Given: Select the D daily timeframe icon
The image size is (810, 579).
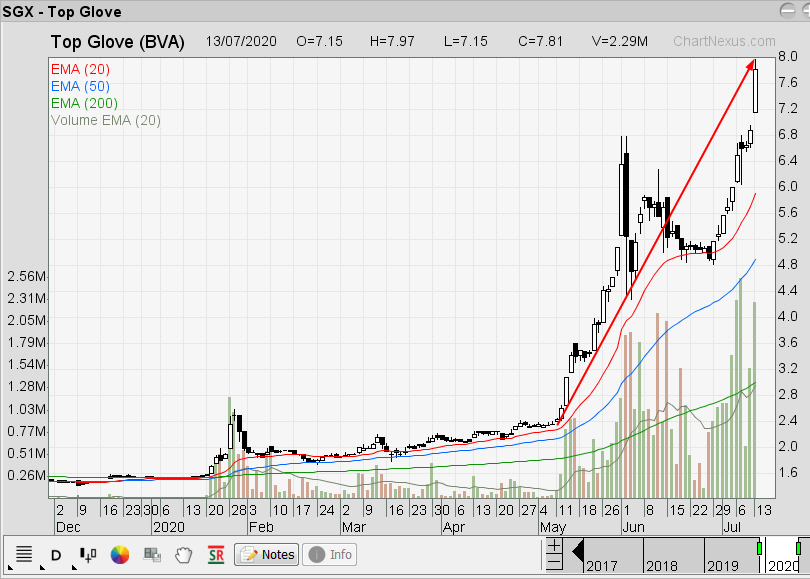Looking at the screenshot, I should [x=56, y=554].
